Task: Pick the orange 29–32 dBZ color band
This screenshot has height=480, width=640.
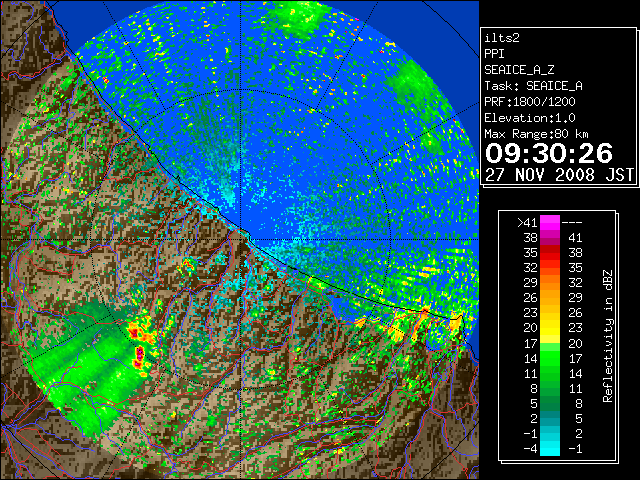Action: [x=550, y=283]
